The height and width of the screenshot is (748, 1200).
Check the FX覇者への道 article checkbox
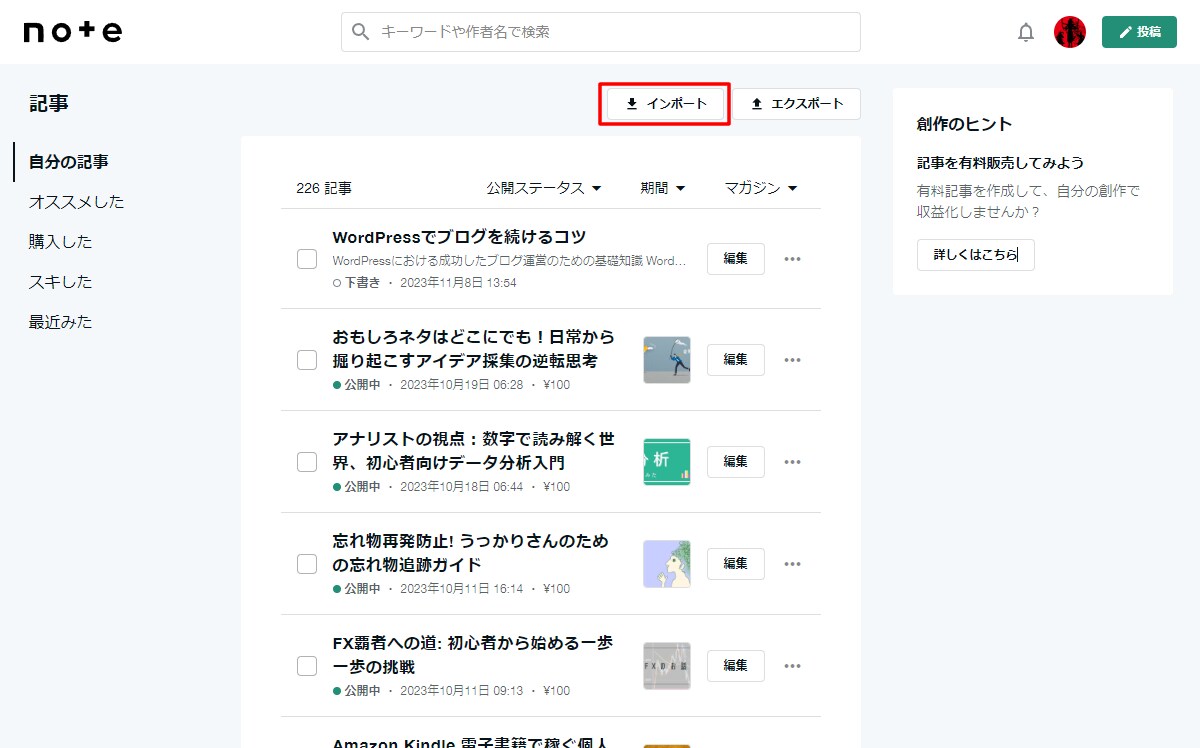click(307, 666)
